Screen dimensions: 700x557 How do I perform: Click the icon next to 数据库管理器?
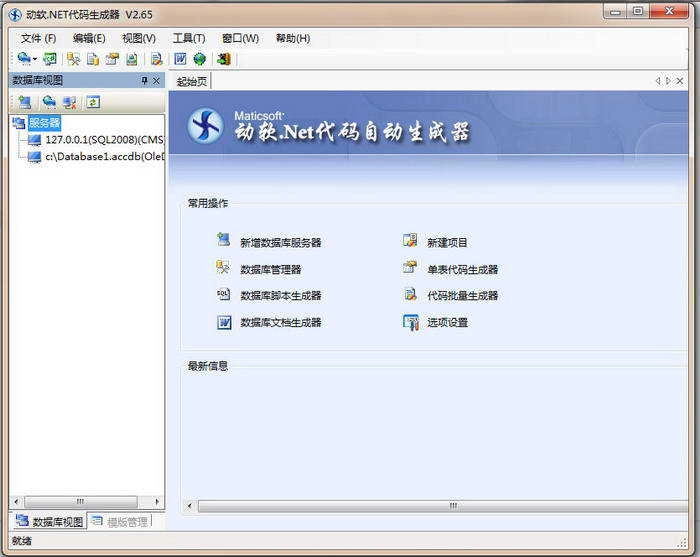[x=223, y=267]
